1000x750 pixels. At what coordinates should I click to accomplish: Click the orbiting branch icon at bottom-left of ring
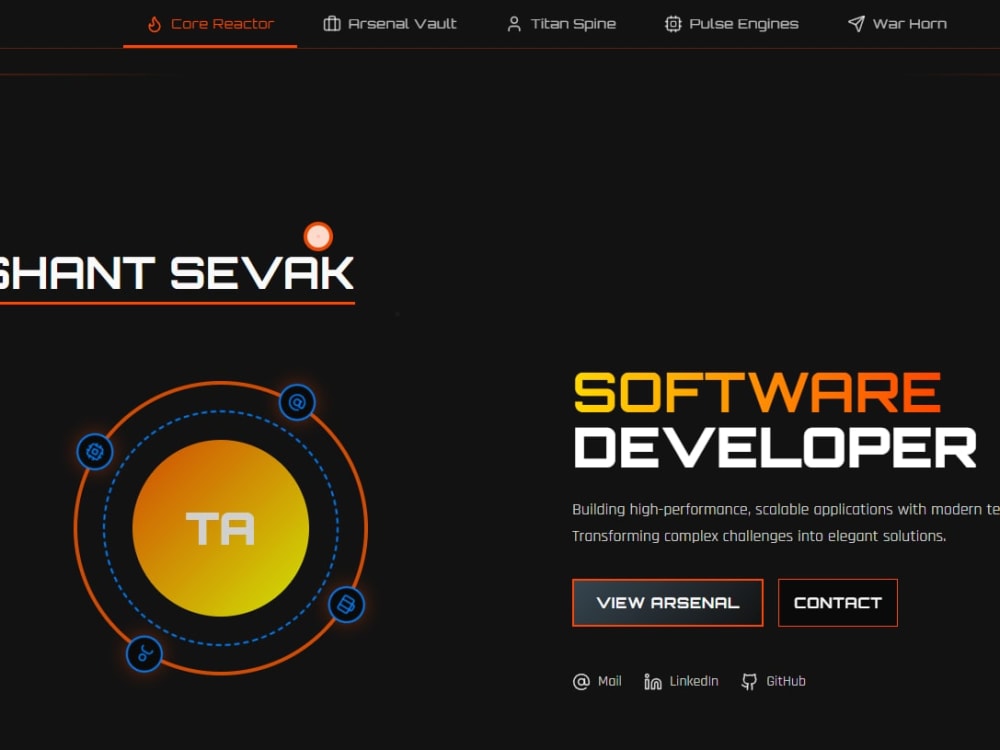[144, 654]
